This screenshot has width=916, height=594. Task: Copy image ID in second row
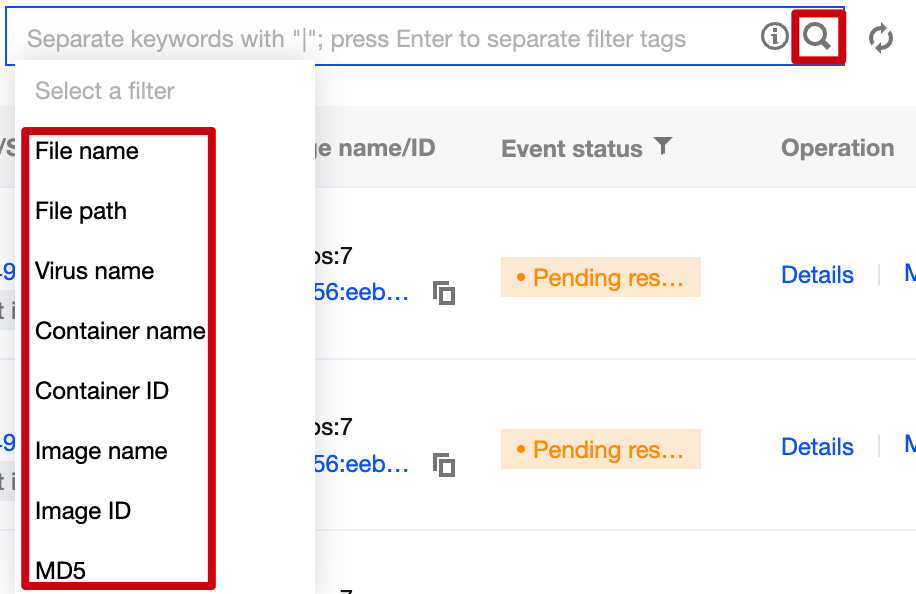pyautogui.click(x=444, y=465)
